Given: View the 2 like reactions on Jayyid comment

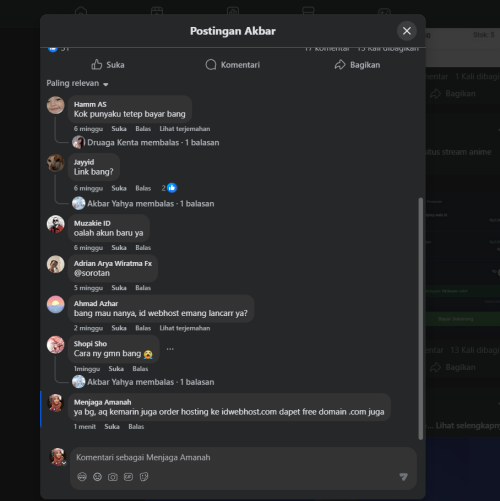Looking at the screenshot, I should click(169, 188).
